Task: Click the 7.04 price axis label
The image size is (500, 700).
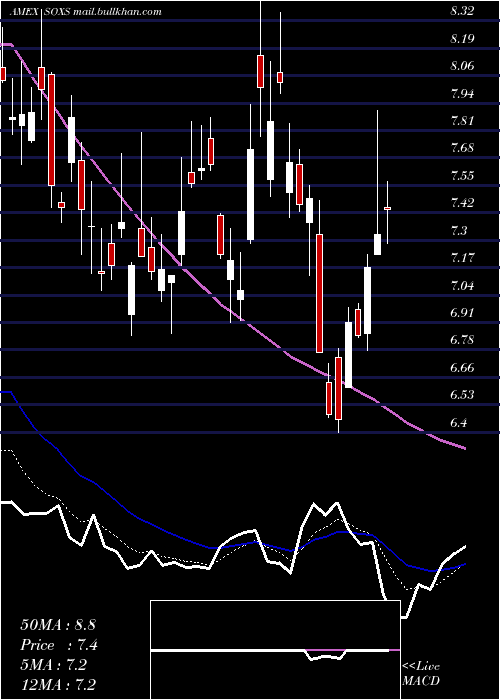Action: 462,285
